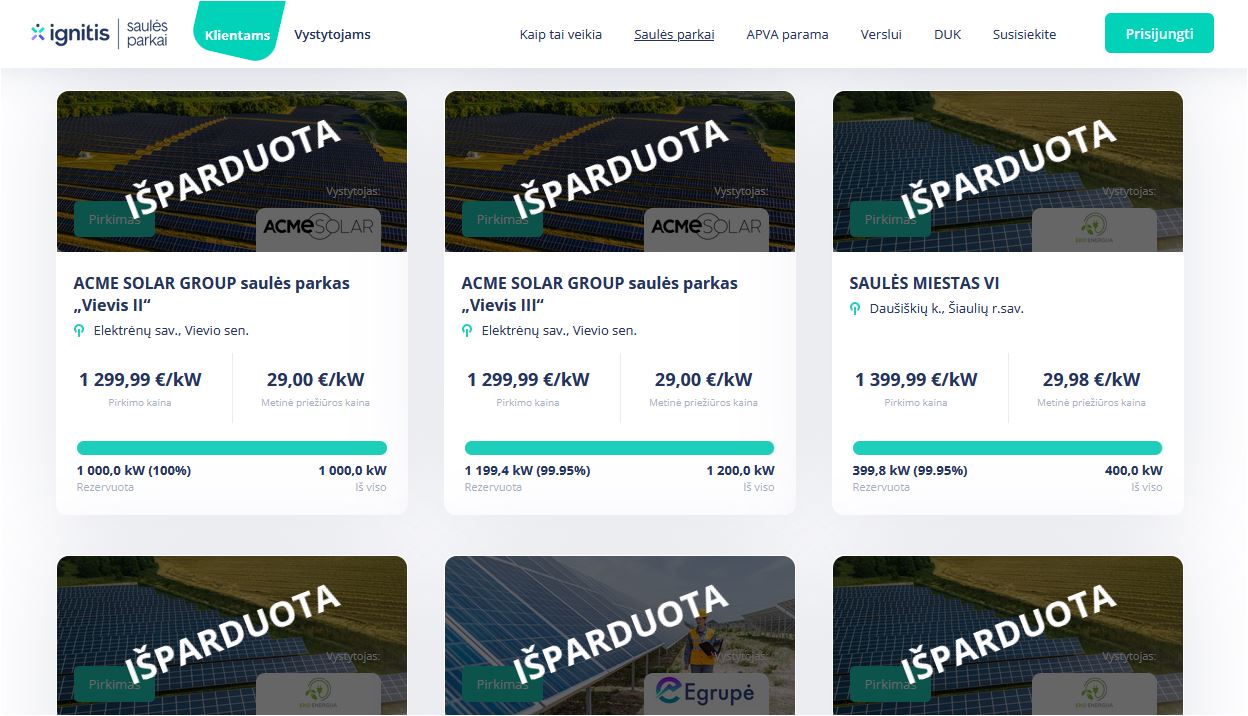Click the Ignitis saulės parkai logo

[100, 34]
